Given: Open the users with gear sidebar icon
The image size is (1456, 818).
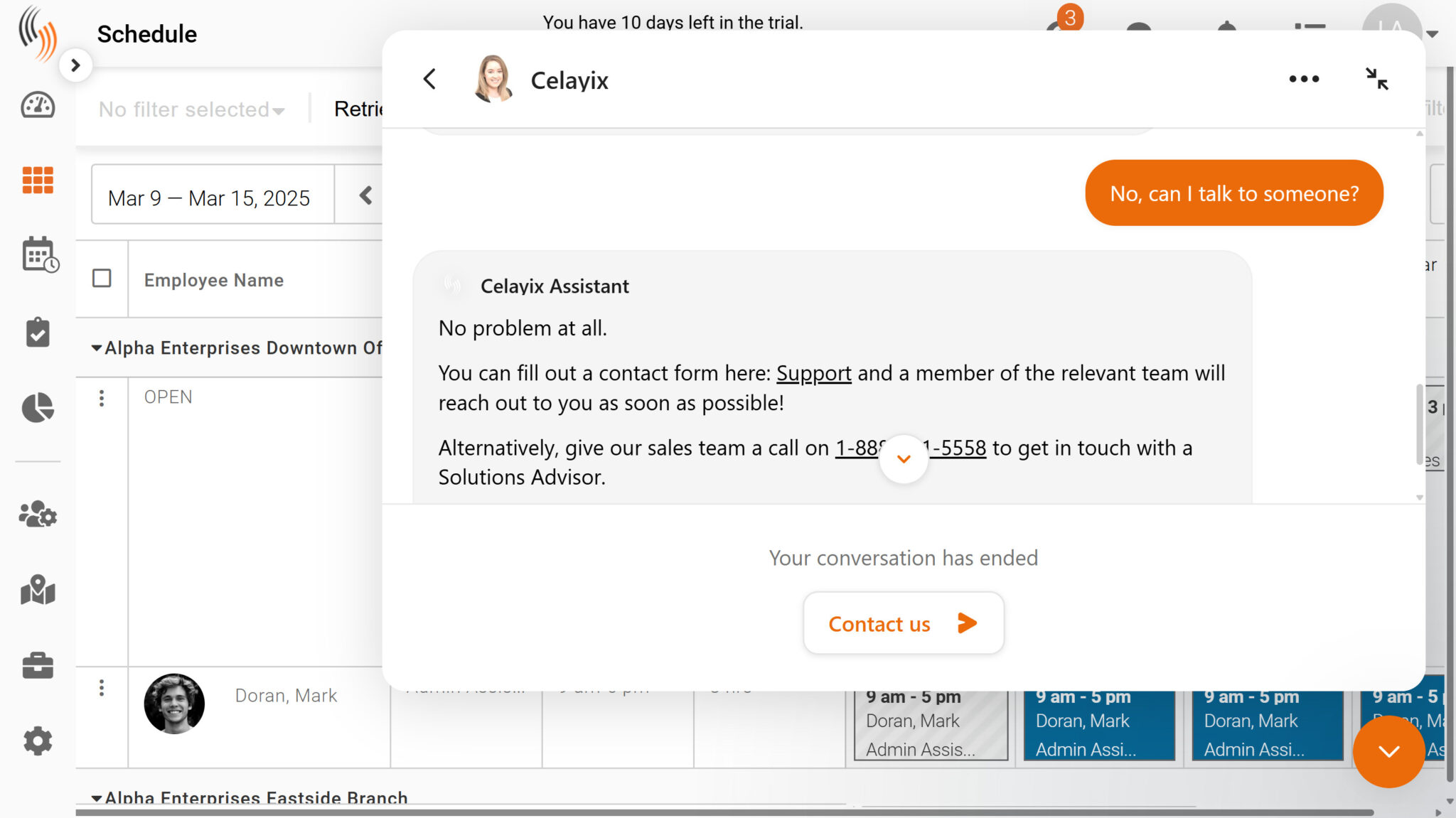Looking at the screenshot, I should (38, 514).
